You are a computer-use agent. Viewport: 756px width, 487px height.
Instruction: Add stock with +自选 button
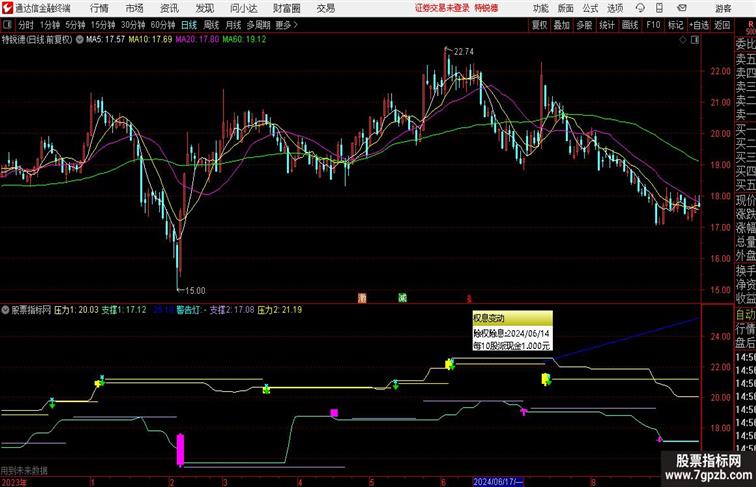click(x=699, y=25)
